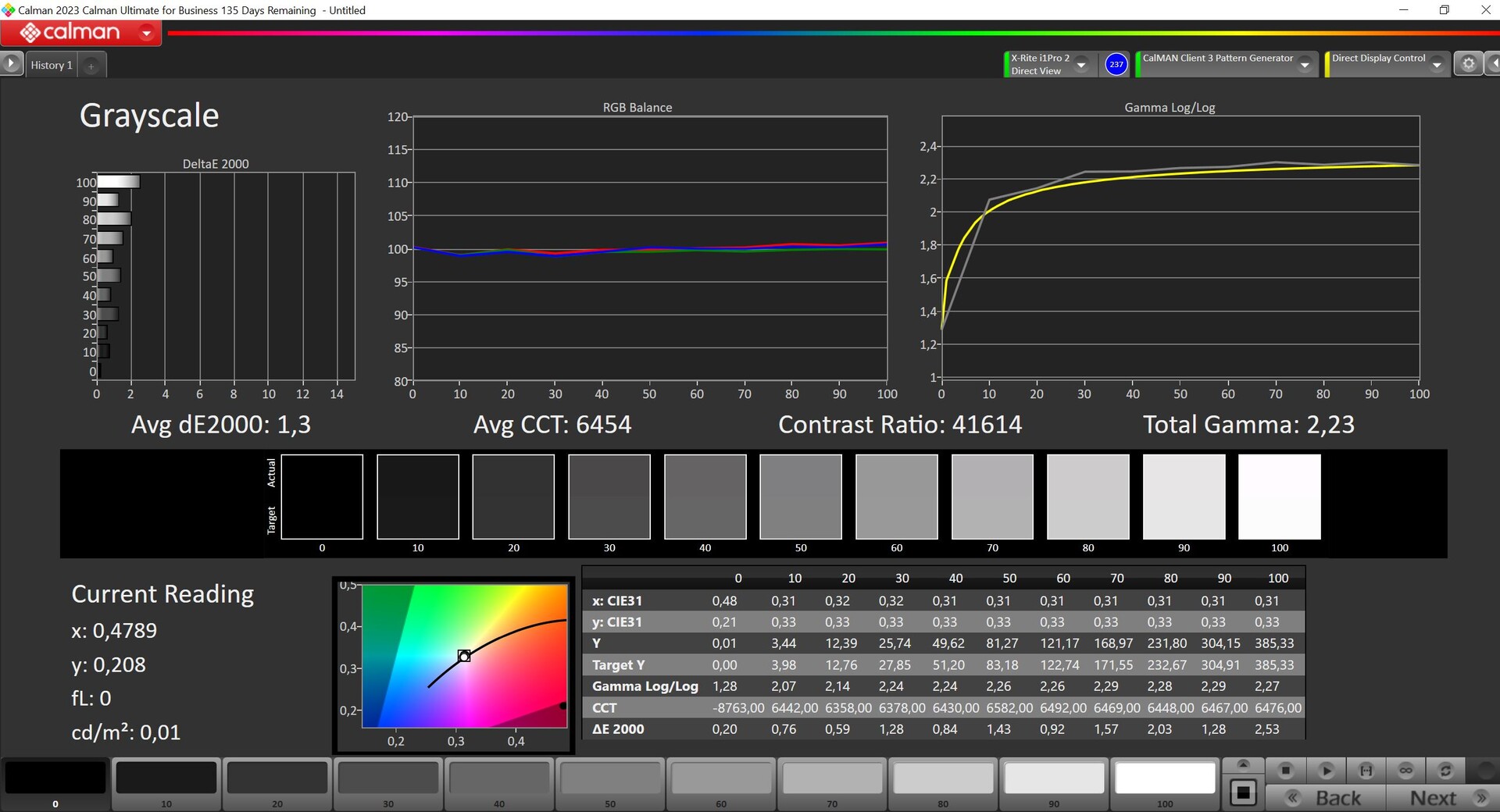Screen dimensions: 1500x812
Task: Select the 100 percent white swatch in bottom bar
Action: coord(1165,778)
